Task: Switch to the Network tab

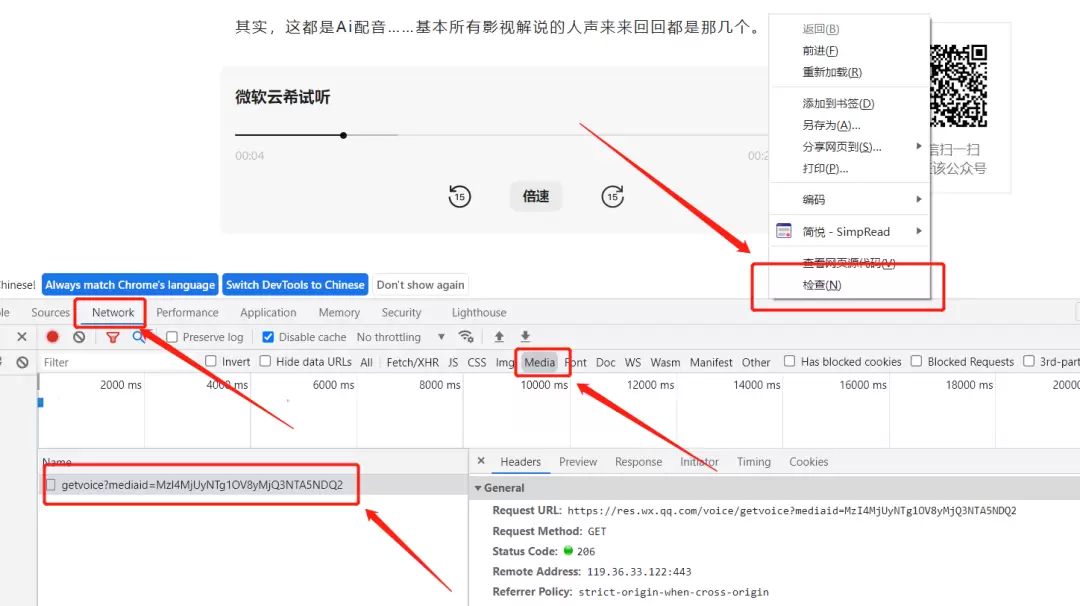Action: 113,312
